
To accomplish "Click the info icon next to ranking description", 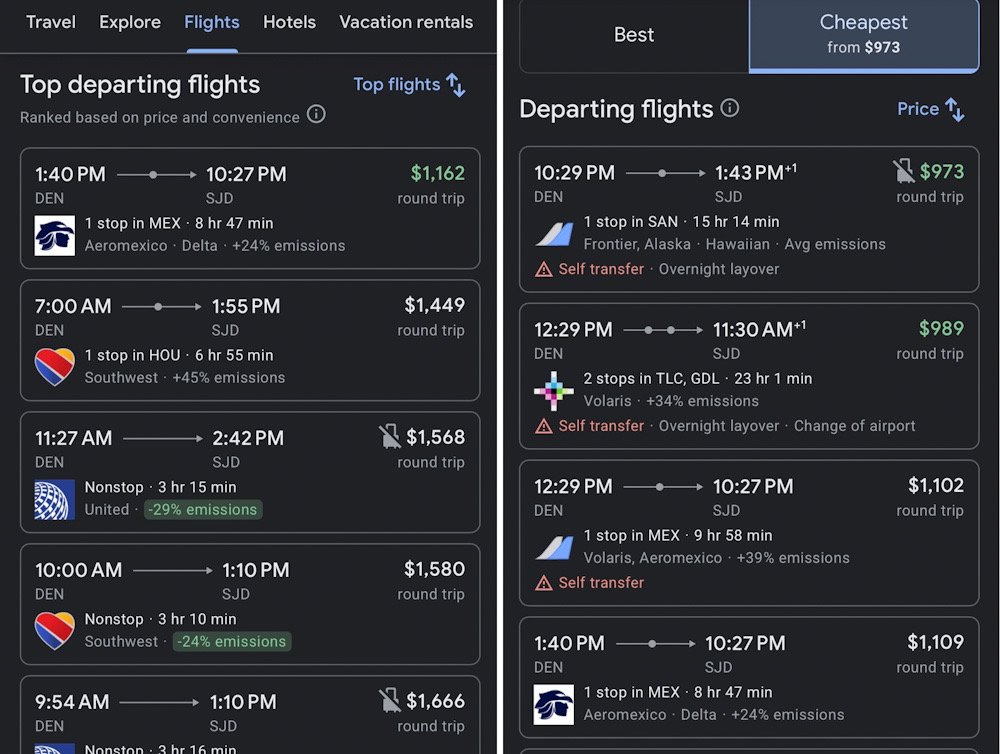I will pos(316,115).
